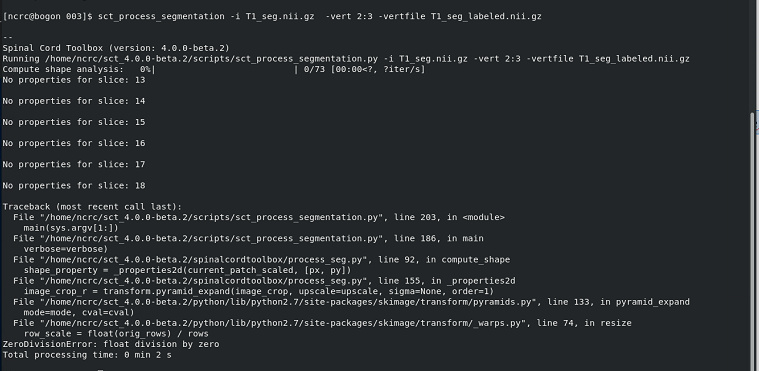This screenshot has height=371, width=759.
Task: Click 'main(sys.argv[1:])' traceback line
Action: [71, 228]
